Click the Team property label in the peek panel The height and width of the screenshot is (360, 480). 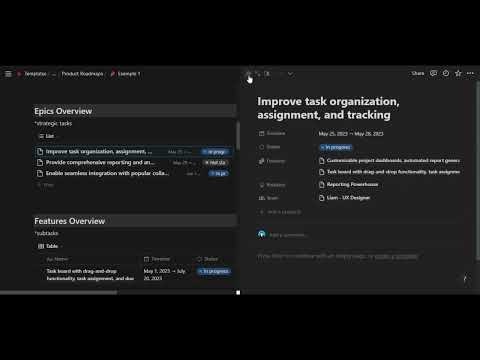269,198
